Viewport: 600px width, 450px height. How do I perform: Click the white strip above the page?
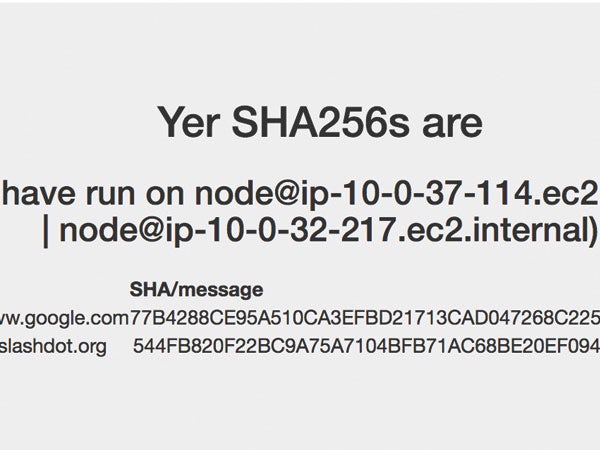tap(300, 1)
